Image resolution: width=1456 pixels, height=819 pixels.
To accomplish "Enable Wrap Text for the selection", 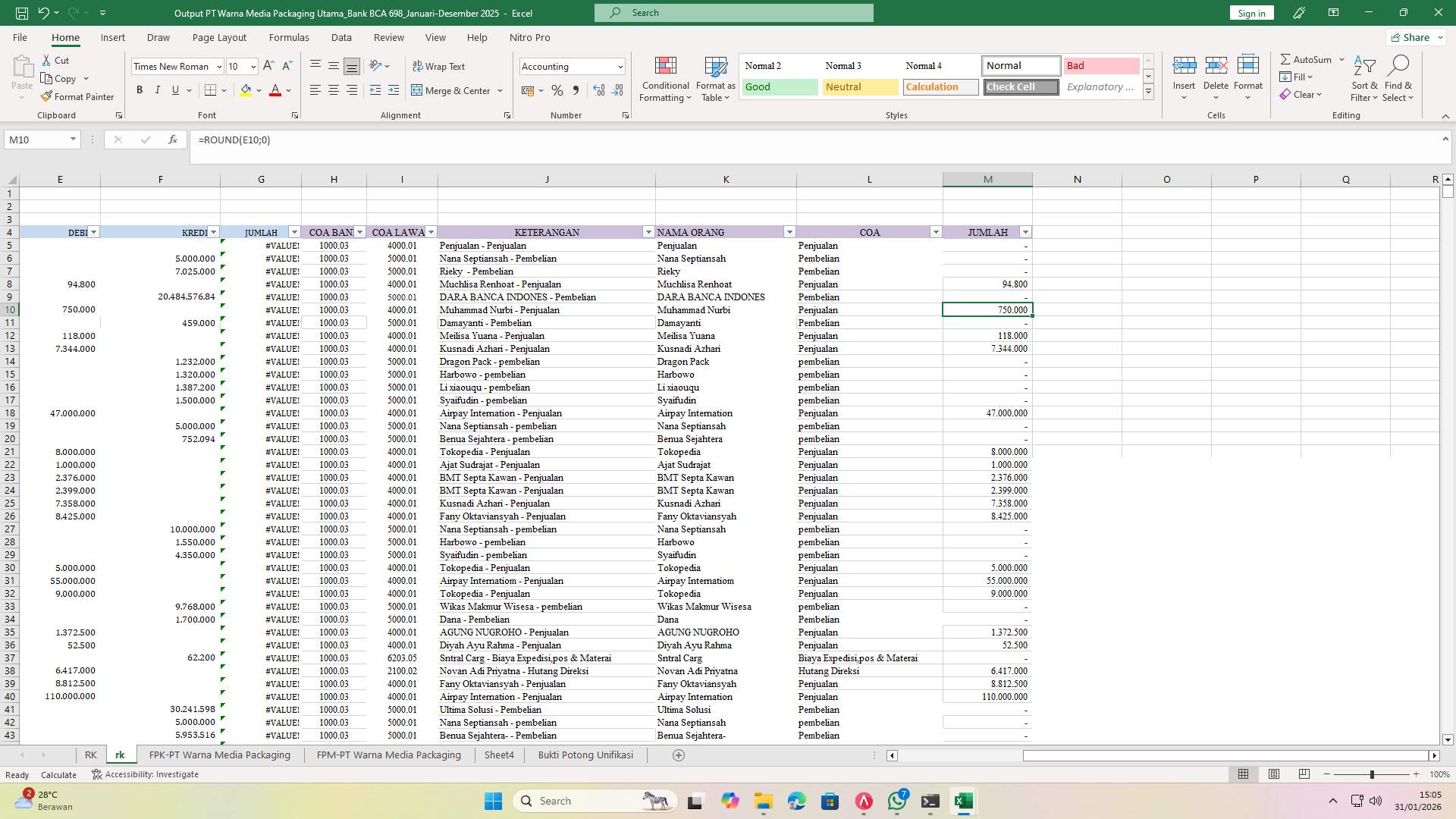I will pyautogui.click(x=439, y=66).
